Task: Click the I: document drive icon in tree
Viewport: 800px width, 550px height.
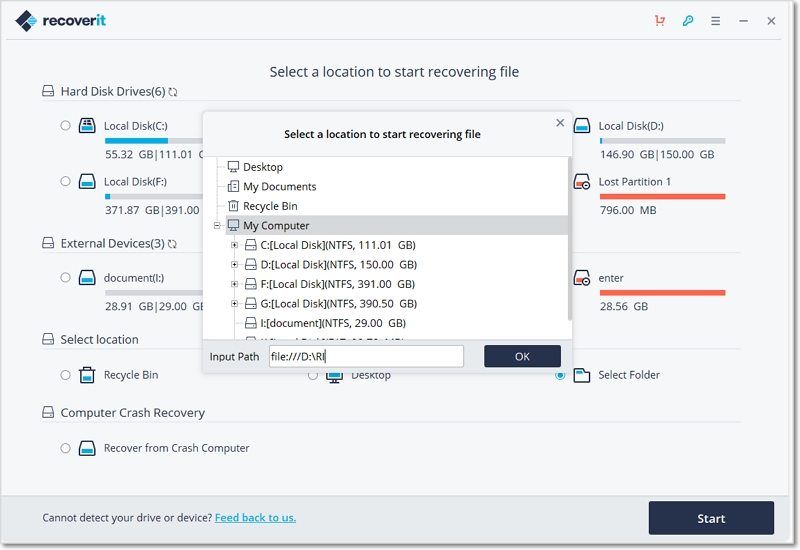Action: (x=251, y=323)
